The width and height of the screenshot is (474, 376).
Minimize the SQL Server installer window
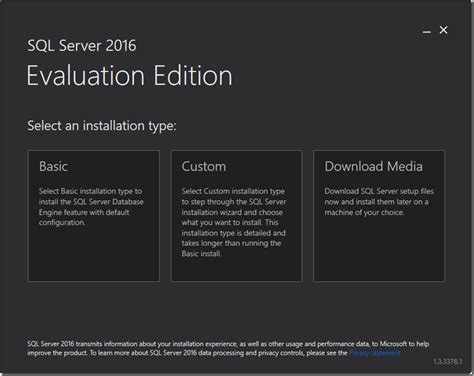[427, 32]
